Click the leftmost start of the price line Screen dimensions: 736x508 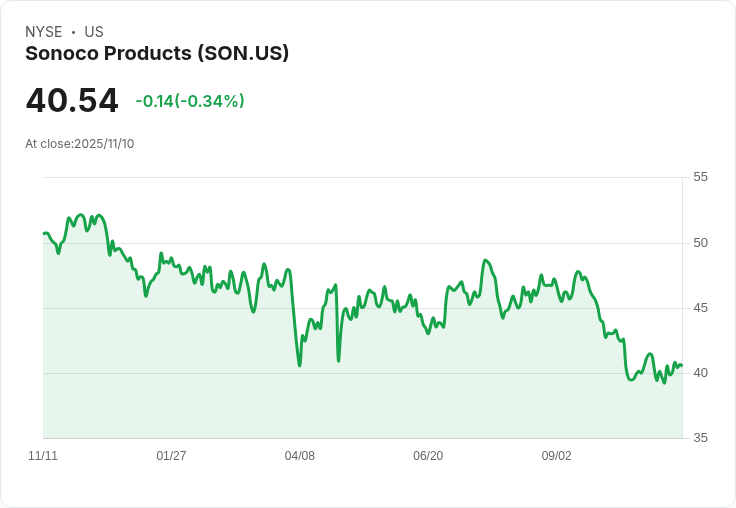click(44, 234)
